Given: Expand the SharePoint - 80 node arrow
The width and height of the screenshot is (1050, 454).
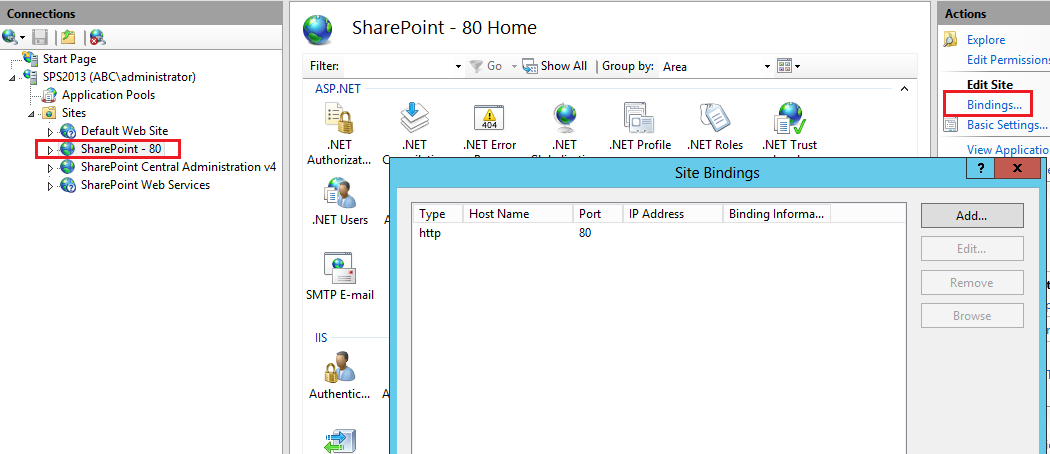Looking at the screenshot, I should [50, 149].
